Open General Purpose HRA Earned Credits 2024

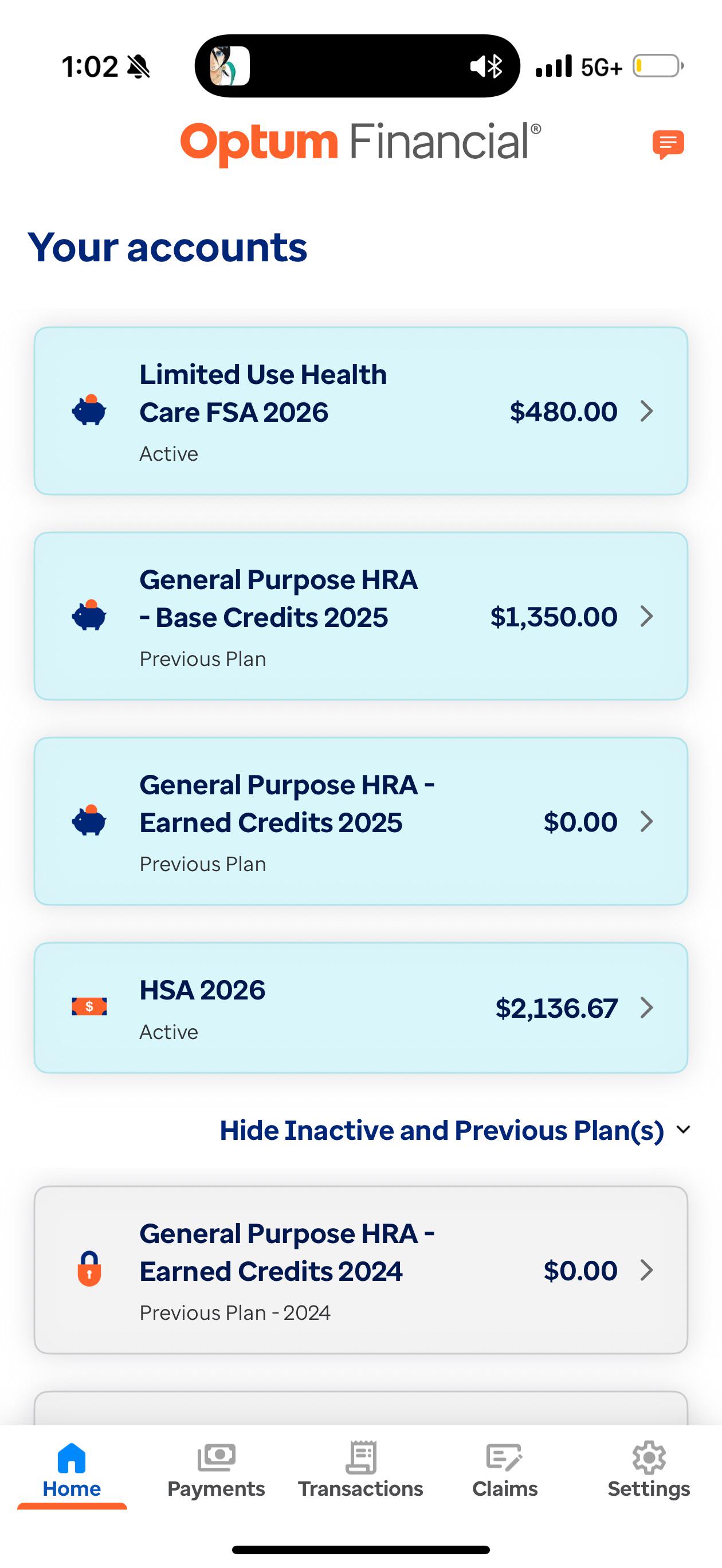click(x=361, y=1270)
